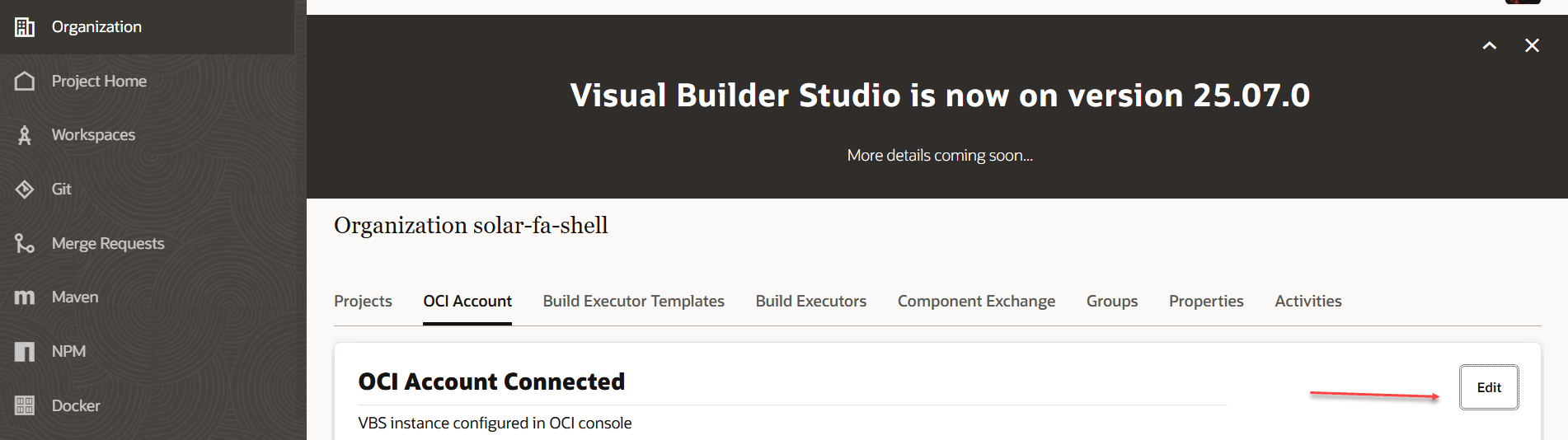Close the Visual Builder Studio banner
1568x440 pixels.
(x=1532, y=46)
